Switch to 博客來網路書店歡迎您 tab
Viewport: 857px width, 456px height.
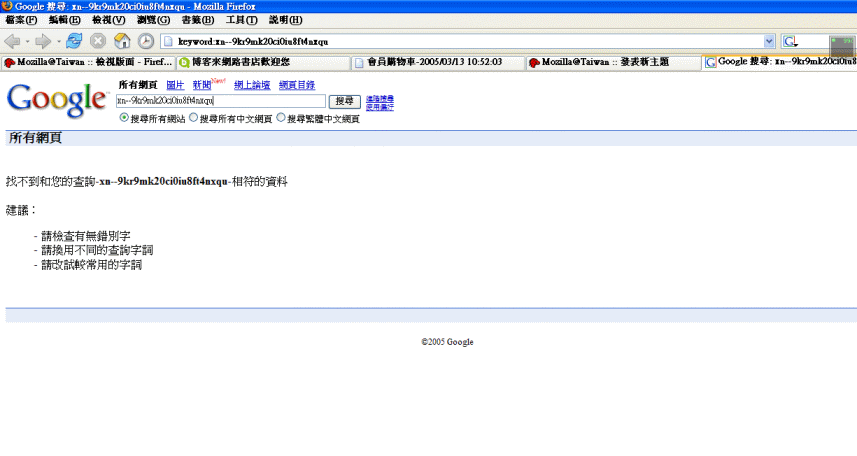263,62
